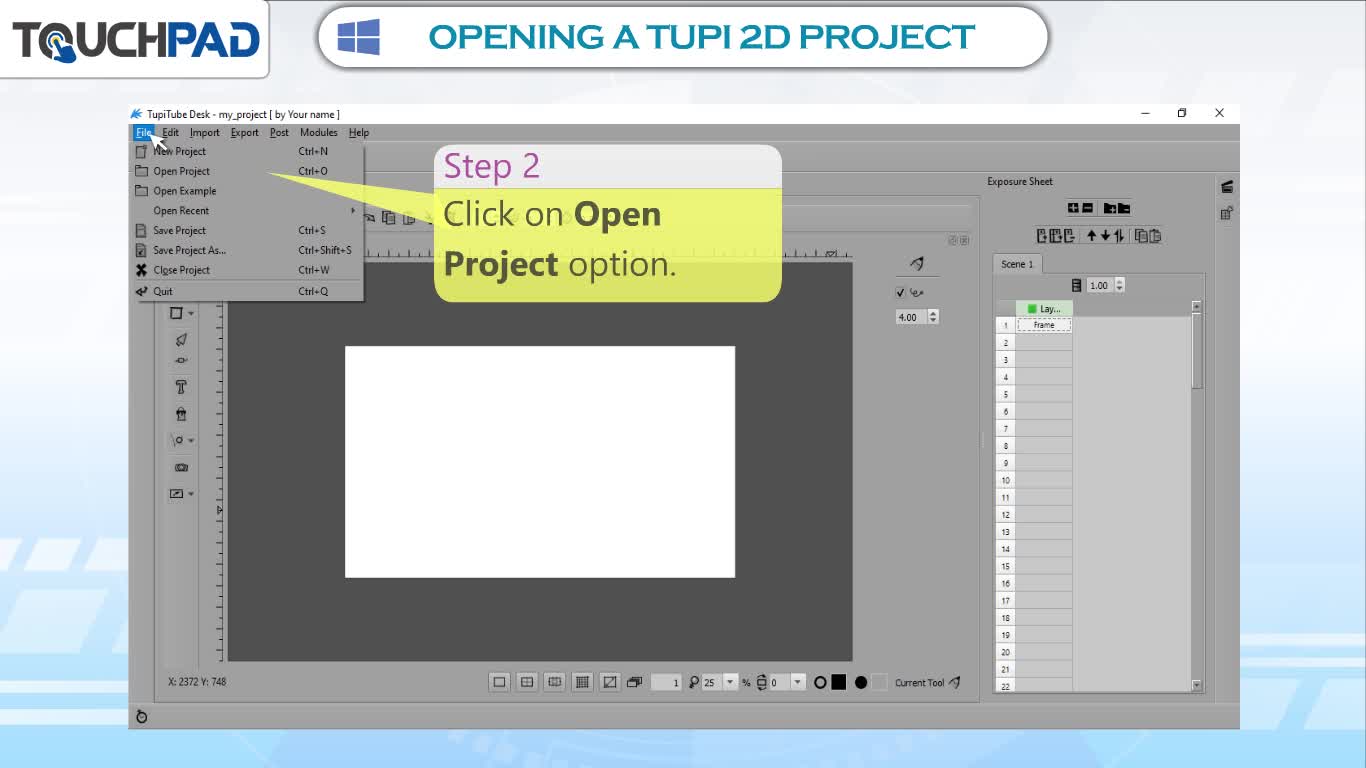Open the panel icon below the clapperboard
1366x768 pixels.
[x=1227, y=212]
